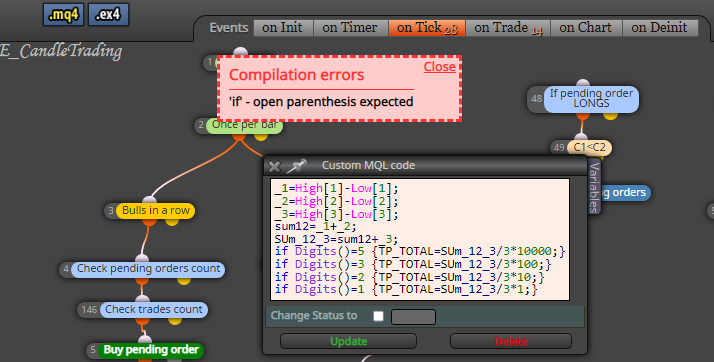Switch to the on Deinit tab
Viewport: 714px width, 362px height.
(x=660, y=28)
